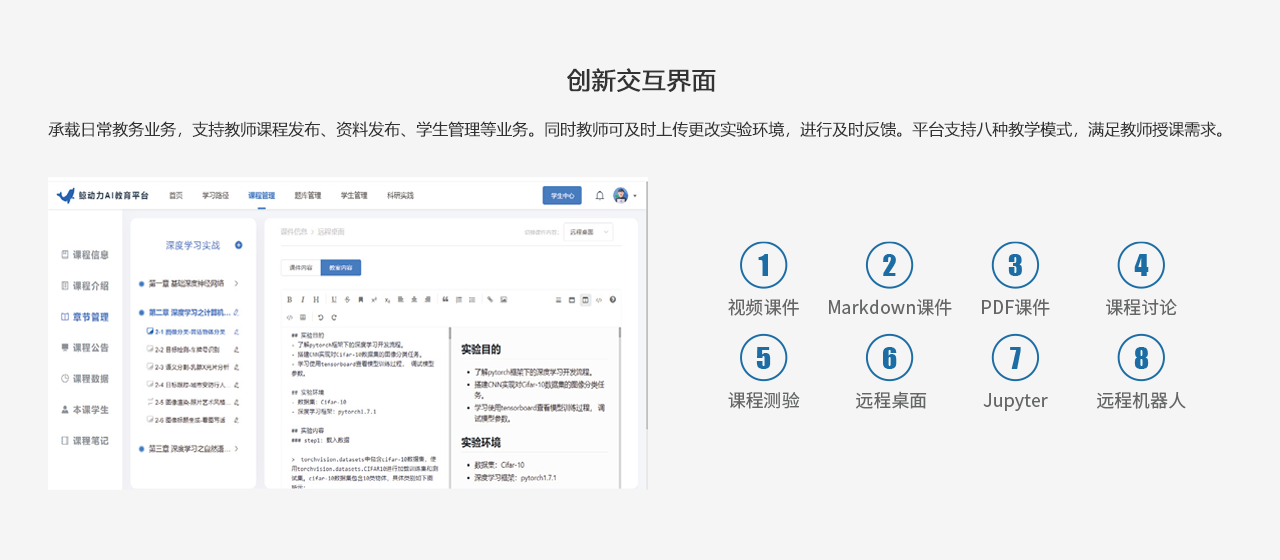Image resolution: width=1280 pixels, height=560 pixels.
Task: Expand the 第三章 chapter in the tree
Action: tap(236, 449)
